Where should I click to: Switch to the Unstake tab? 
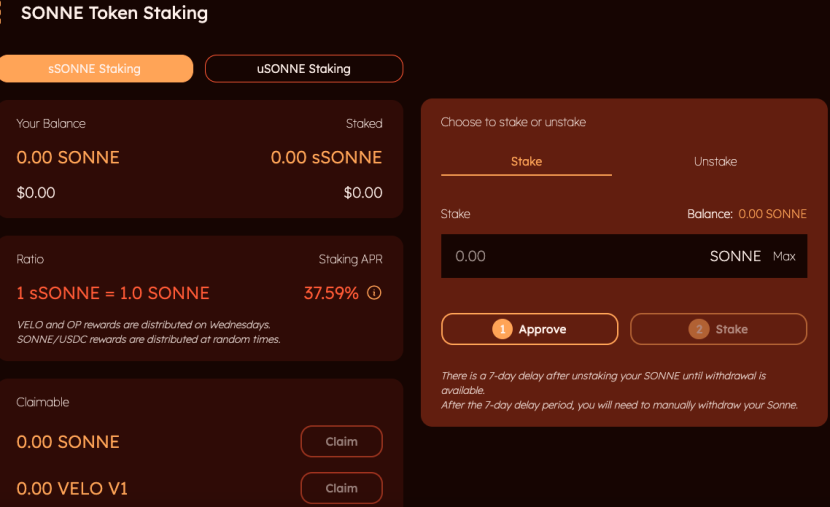point(715,161)
